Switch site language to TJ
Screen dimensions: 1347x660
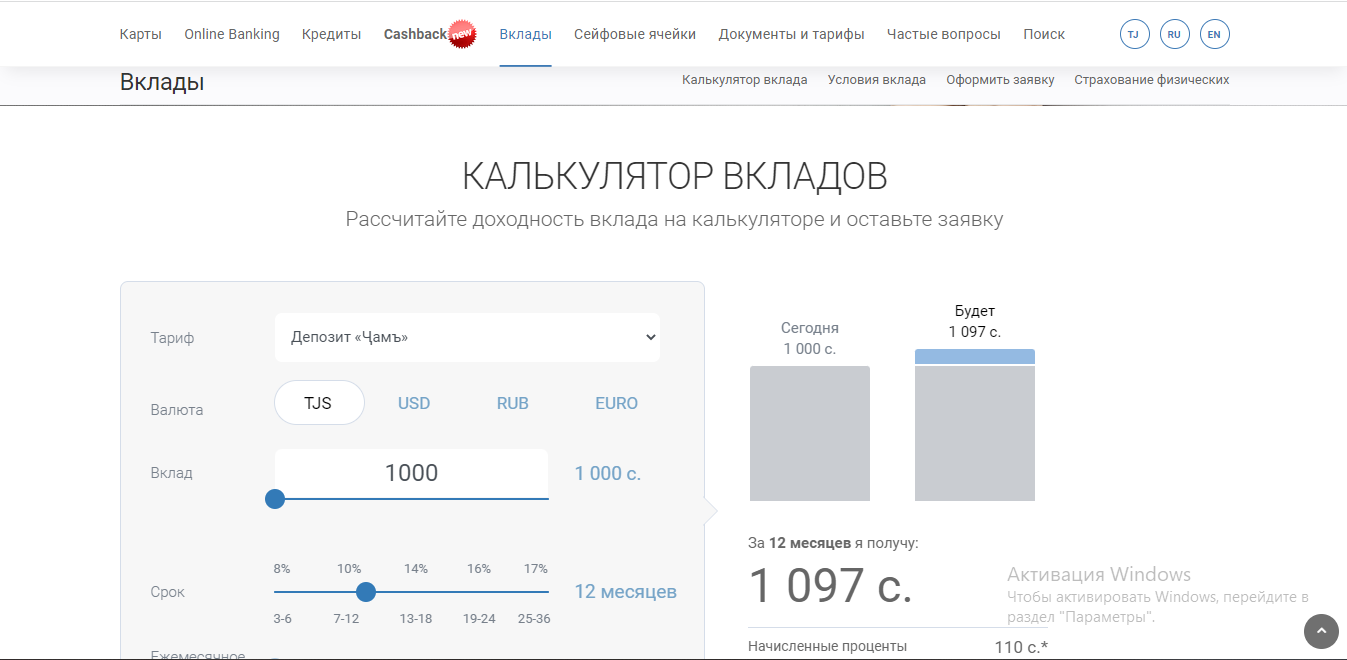pyautogui.click(x=1134, y=34)
